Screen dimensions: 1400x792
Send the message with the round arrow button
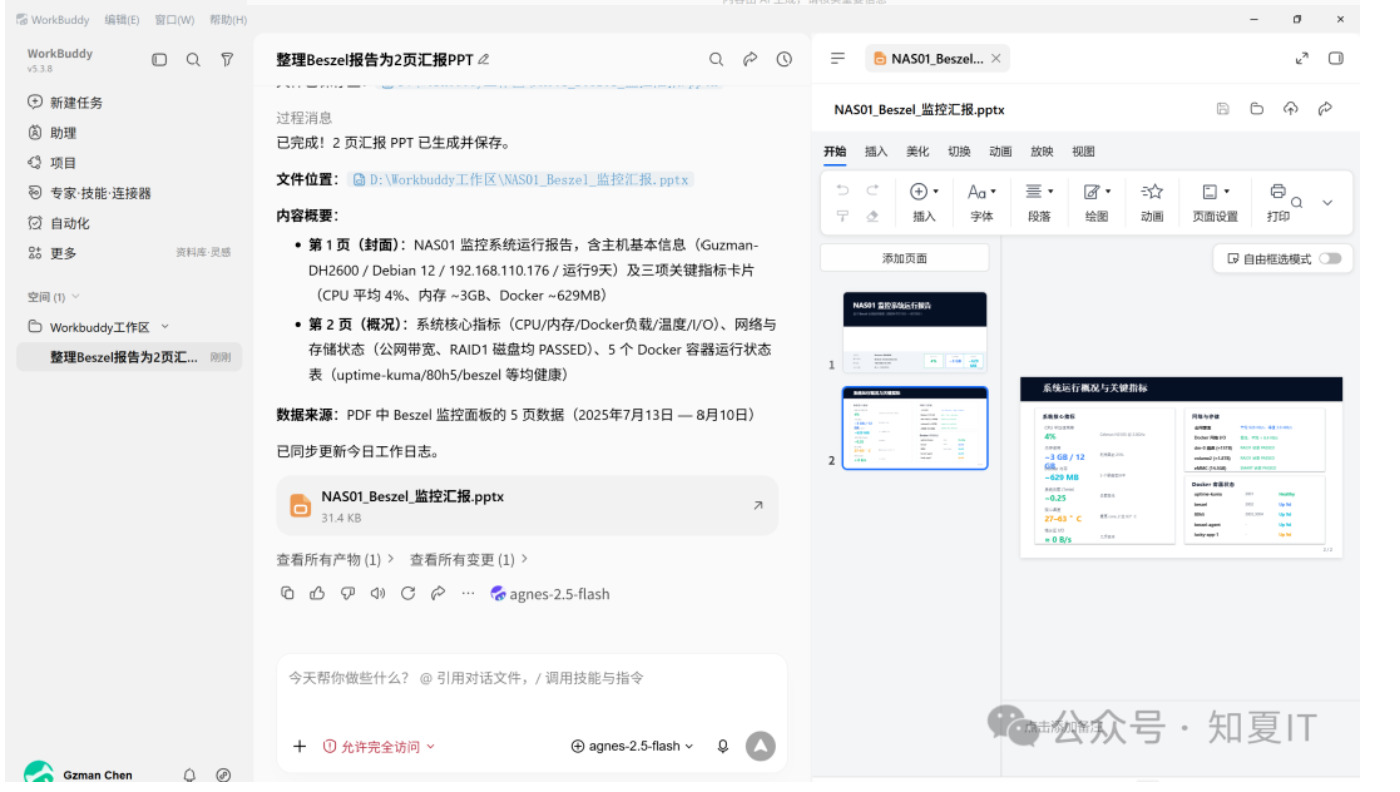point(761,746)
